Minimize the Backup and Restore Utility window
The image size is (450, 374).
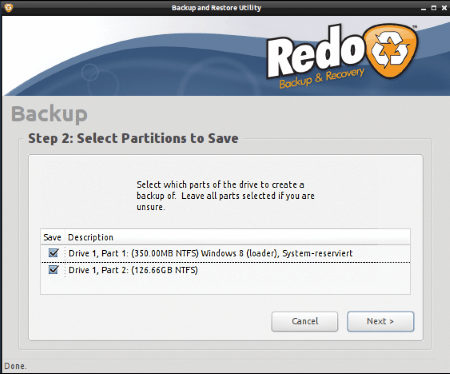pos(424,8)
